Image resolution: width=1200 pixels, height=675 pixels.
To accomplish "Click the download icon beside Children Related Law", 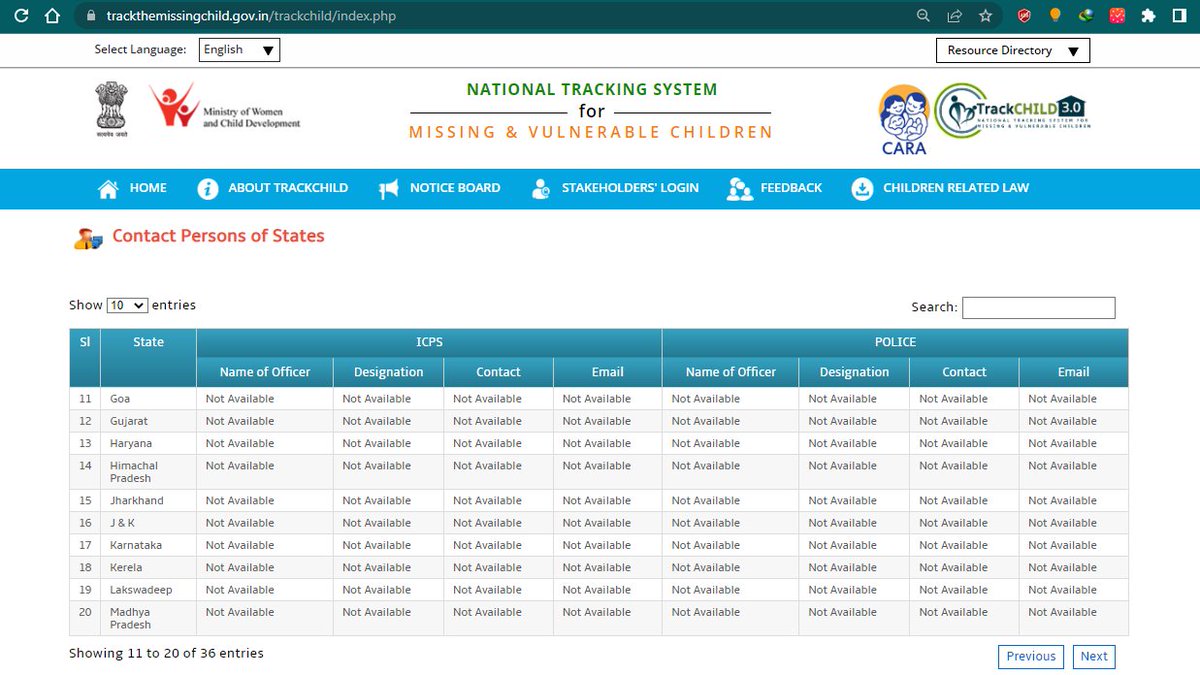I will point(862,189).
